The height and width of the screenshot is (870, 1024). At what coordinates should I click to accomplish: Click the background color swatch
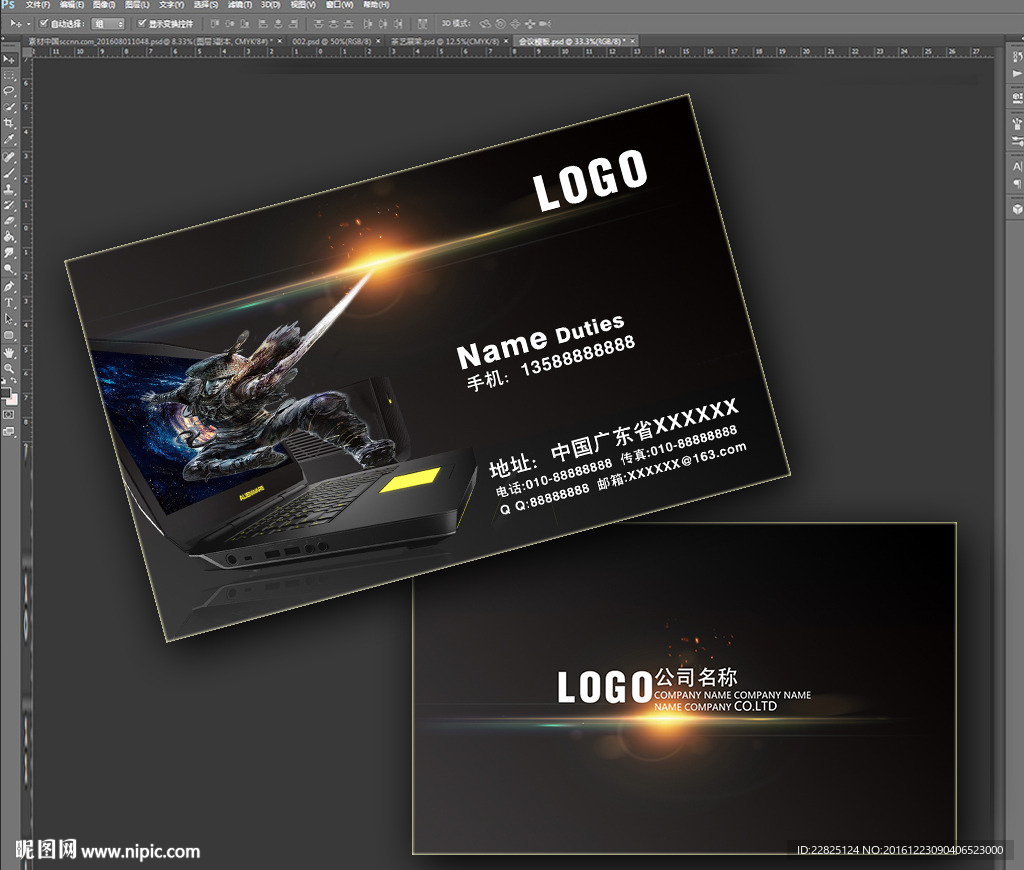[13, 400]
